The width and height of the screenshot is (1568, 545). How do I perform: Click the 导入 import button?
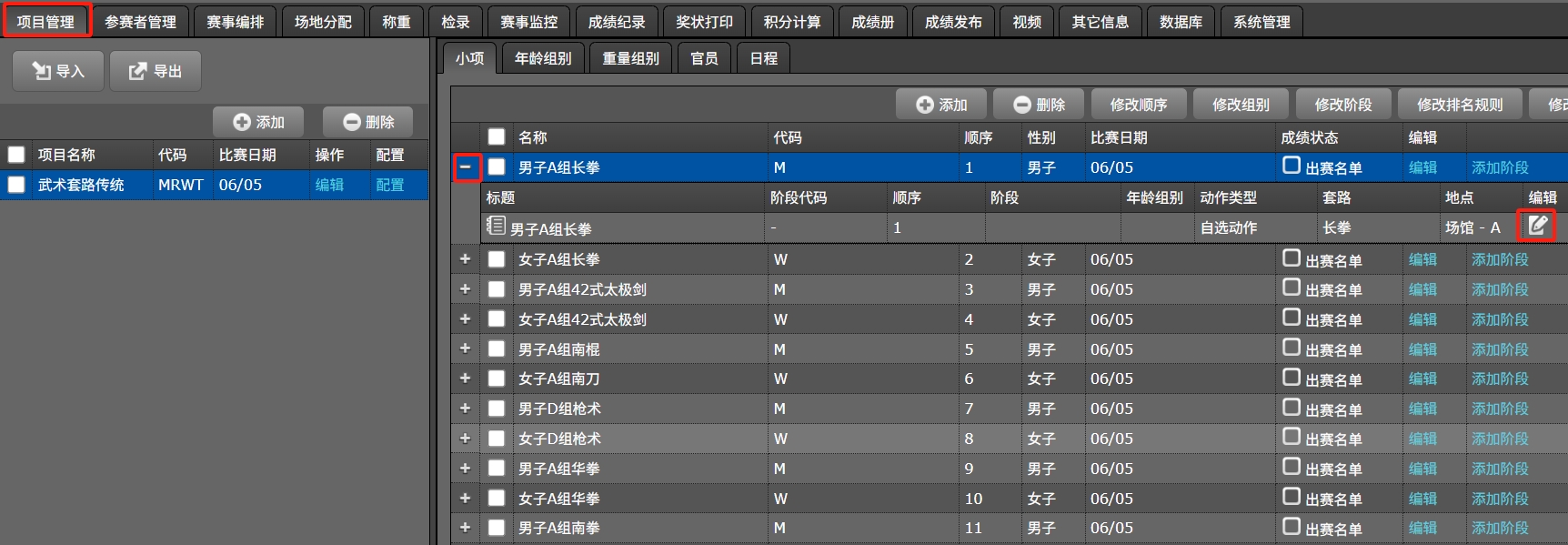[58, 71]
